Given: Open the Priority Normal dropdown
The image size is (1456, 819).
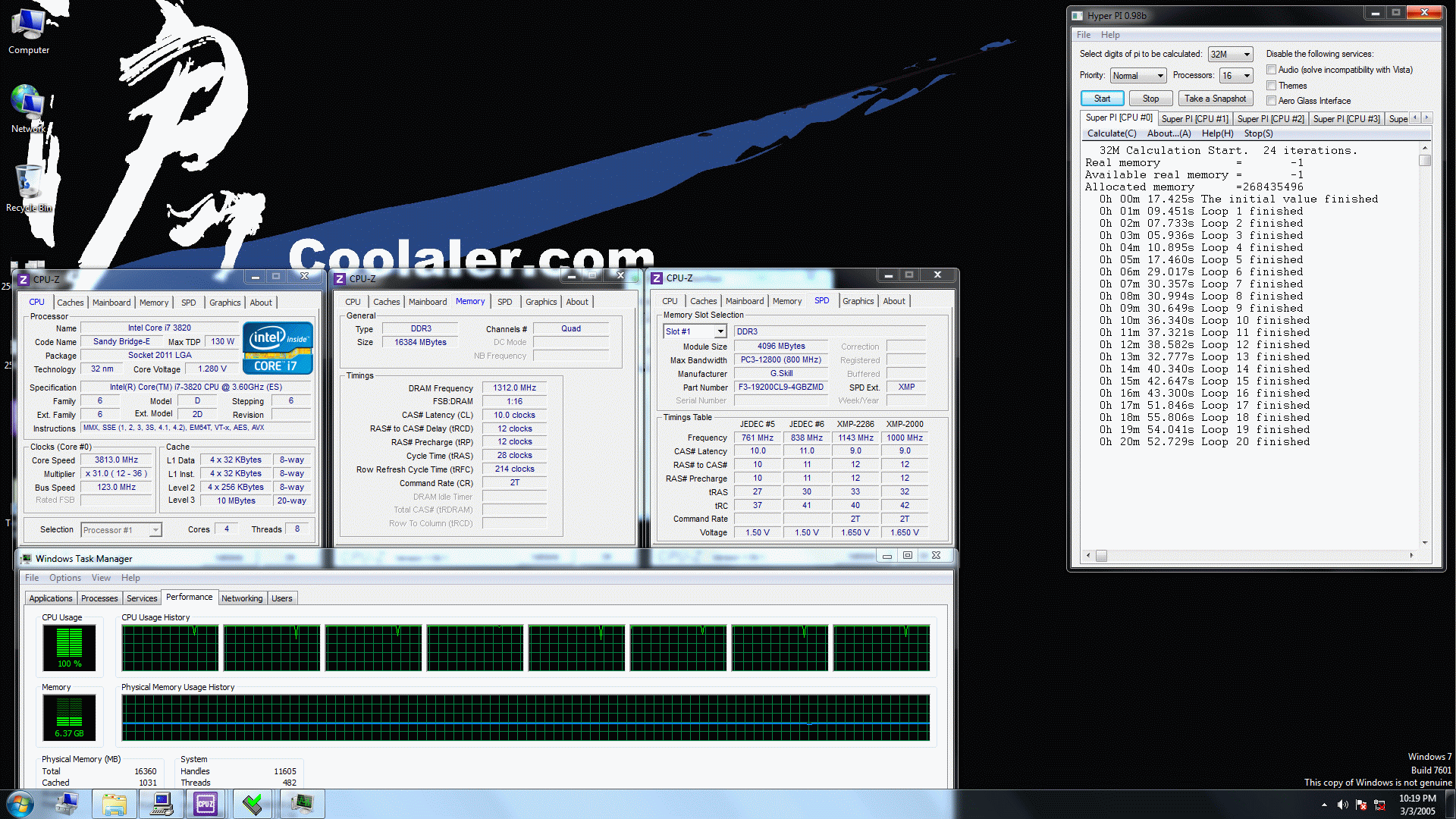Looking at the screenshot, I should click(1137, 76).
